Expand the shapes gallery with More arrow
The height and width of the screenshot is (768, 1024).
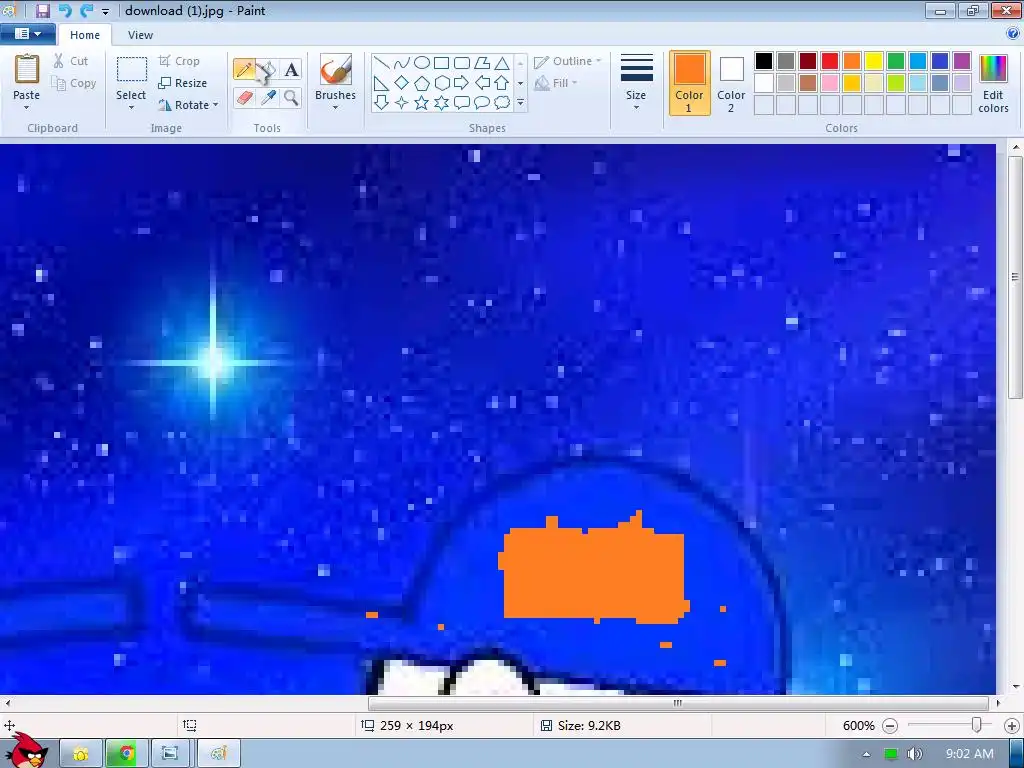click(520, 103)
